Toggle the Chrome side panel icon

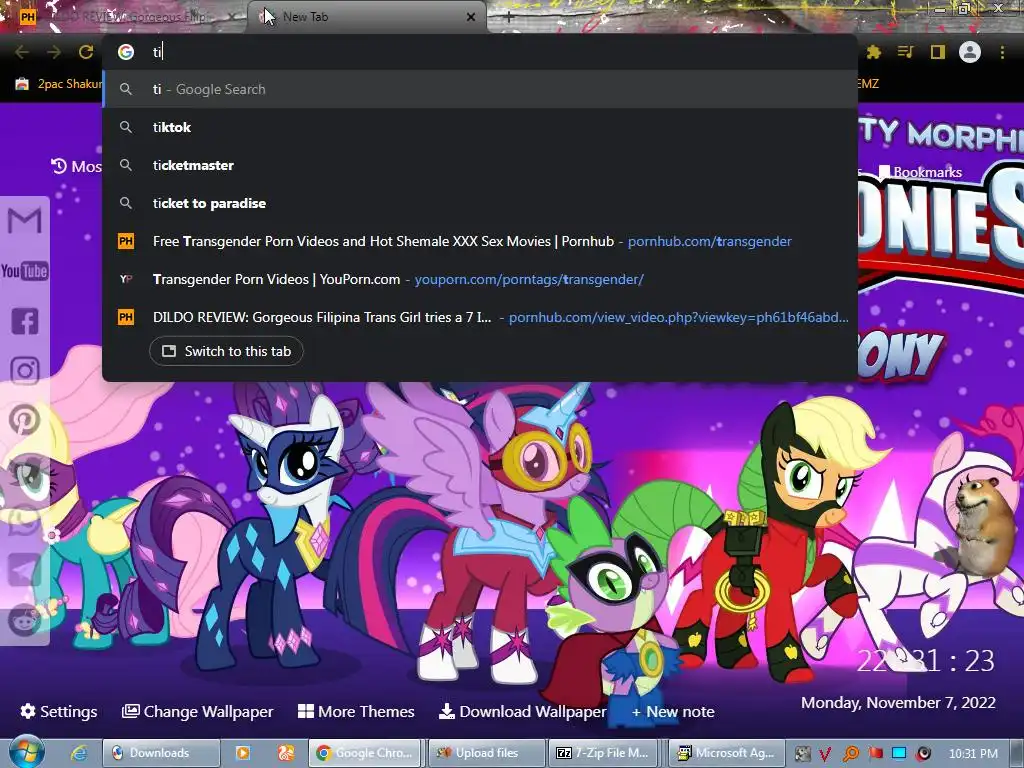(x=938, y=52)
